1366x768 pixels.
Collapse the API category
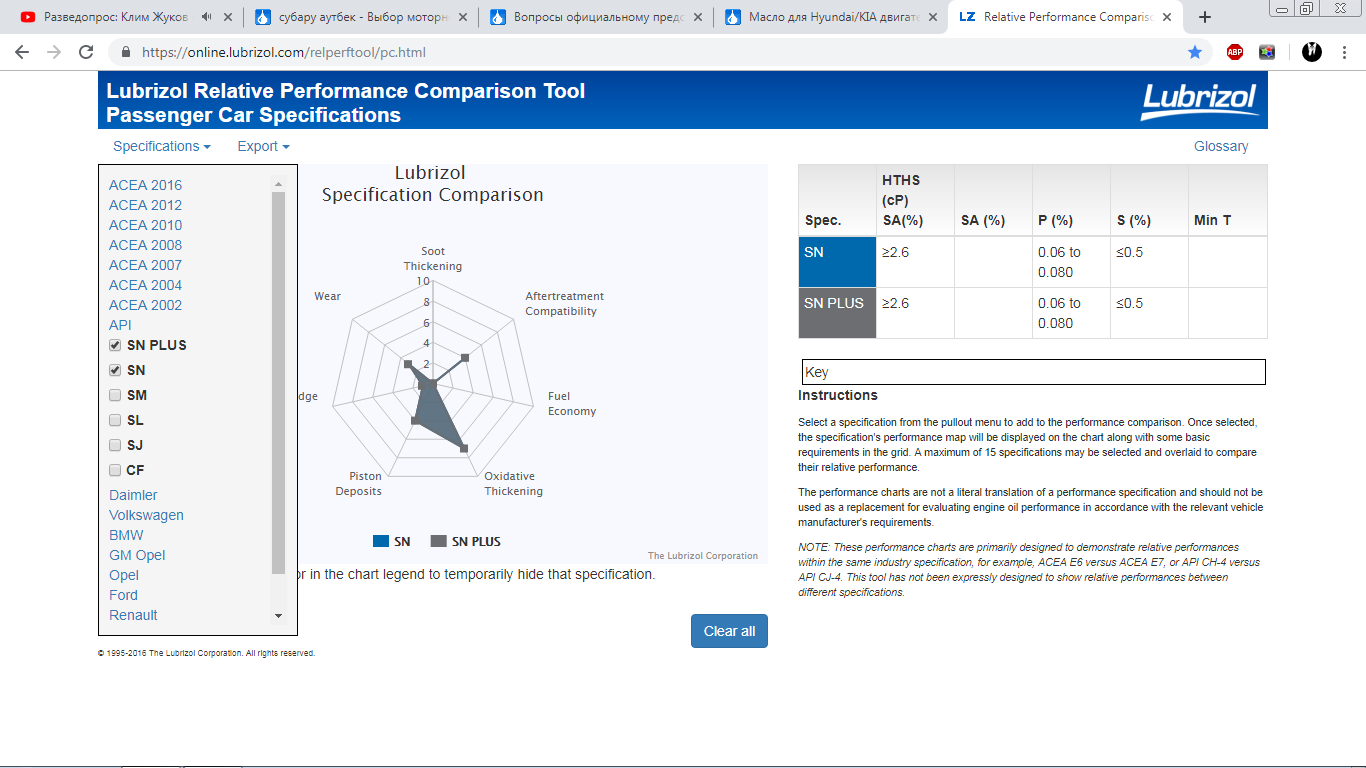pos(120,325)
